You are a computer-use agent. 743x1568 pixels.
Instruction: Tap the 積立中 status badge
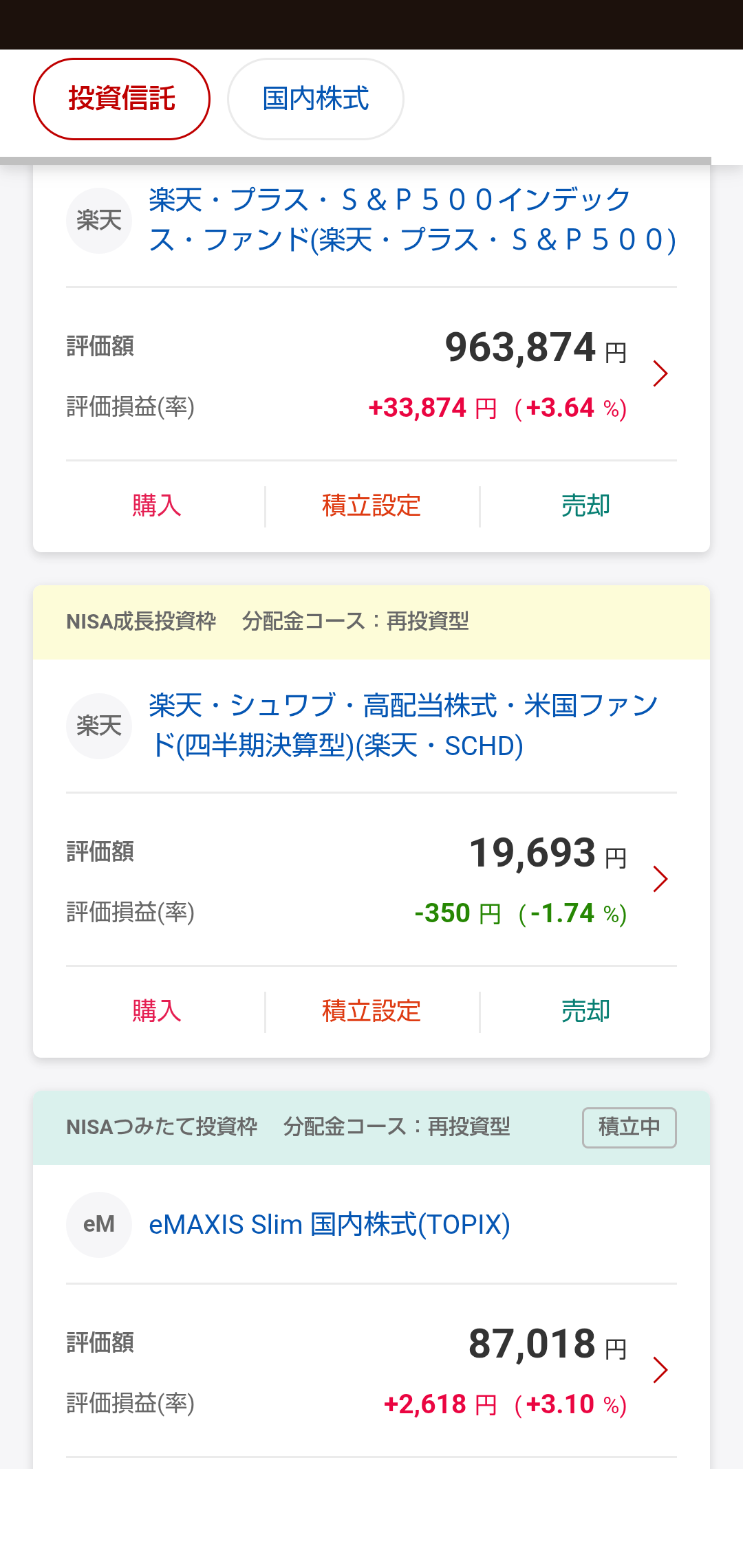(x=629, y=1128)
